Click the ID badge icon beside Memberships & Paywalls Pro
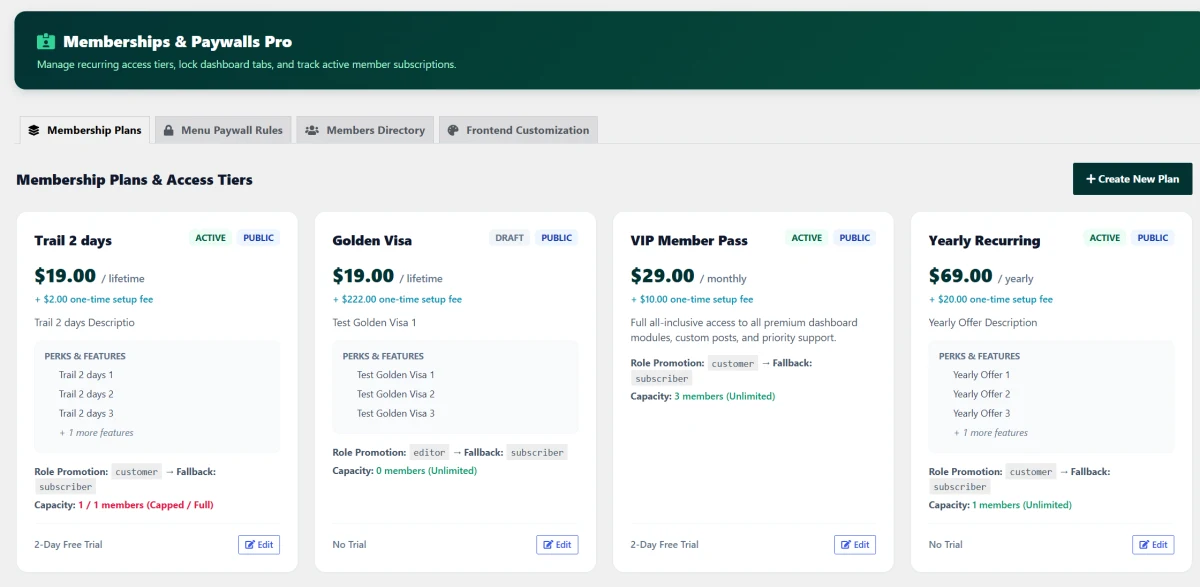1200x587 pixels. tap(46, 42)
